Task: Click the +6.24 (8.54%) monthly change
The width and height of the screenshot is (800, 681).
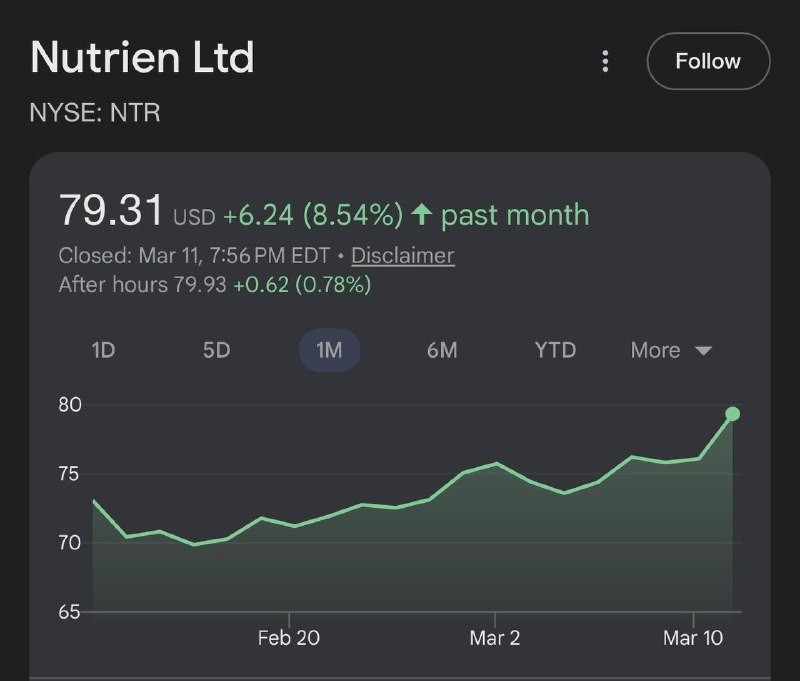Action: pos(312,215)
